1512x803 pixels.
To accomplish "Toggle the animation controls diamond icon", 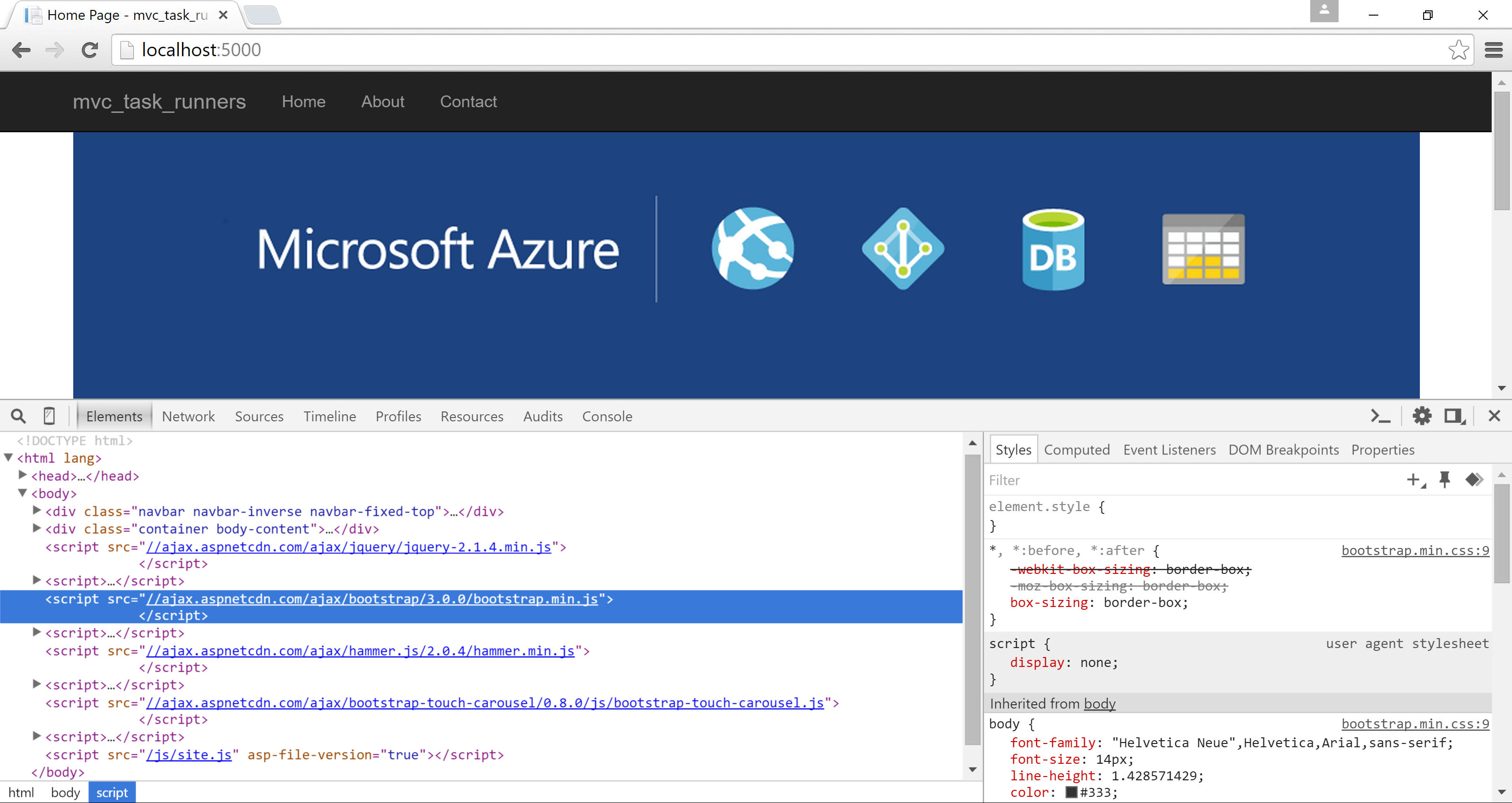I will coord(1474,479).
